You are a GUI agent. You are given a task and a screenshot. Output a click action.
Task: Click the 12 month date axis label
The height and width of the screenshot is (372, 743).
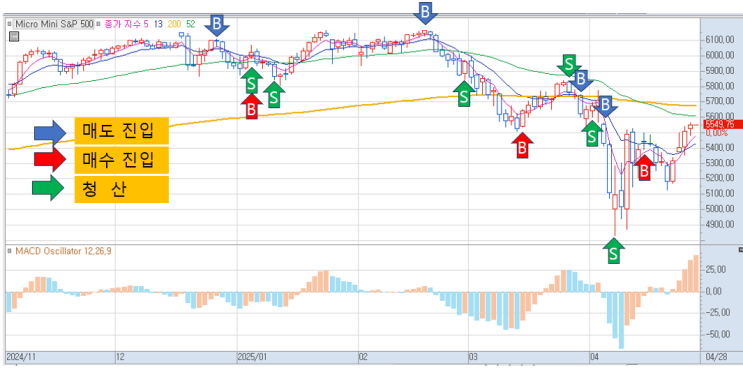tap(120, 357)
